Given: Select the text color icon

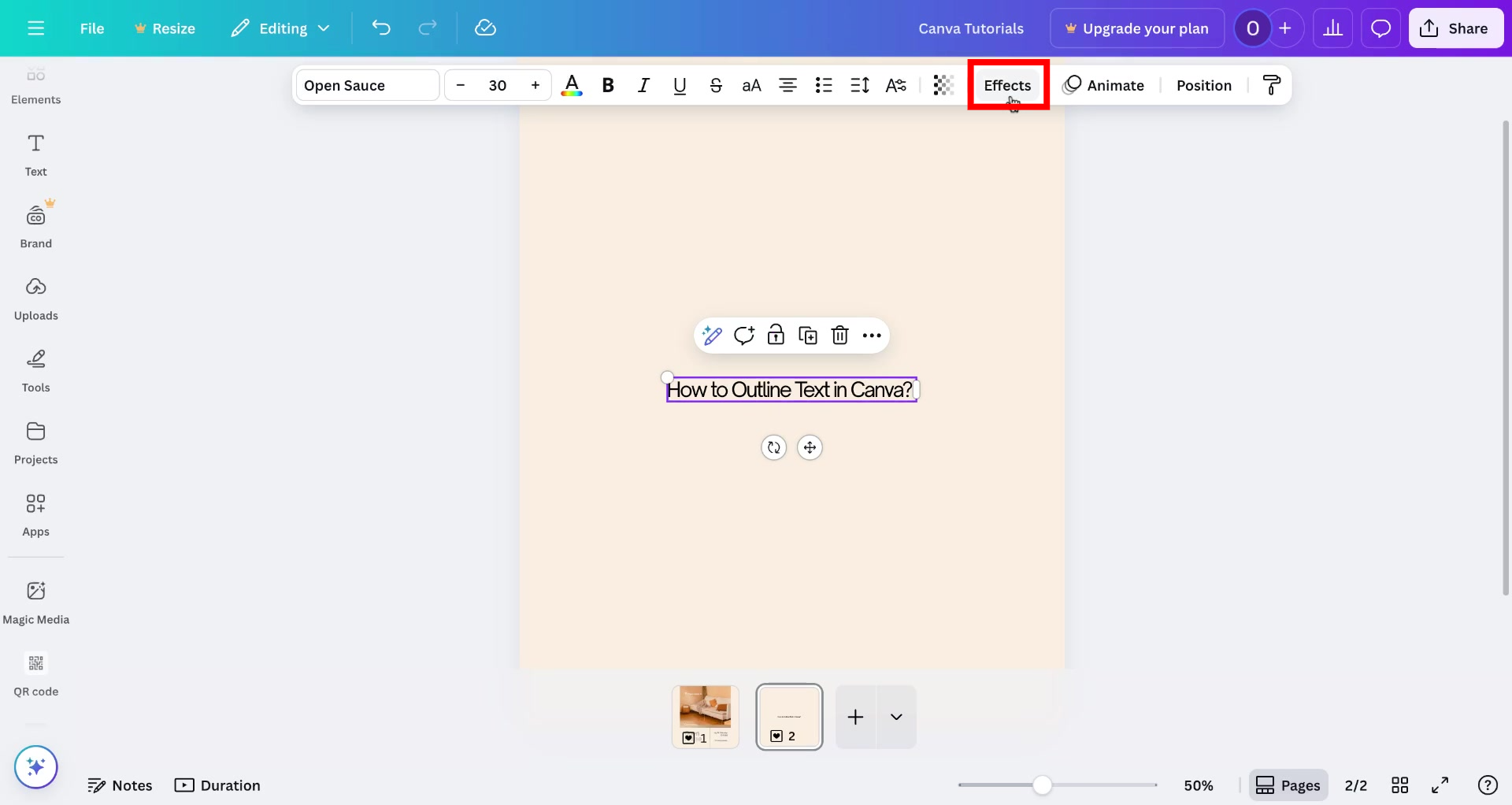Looking at the screenshot, I should pos(573,85).
